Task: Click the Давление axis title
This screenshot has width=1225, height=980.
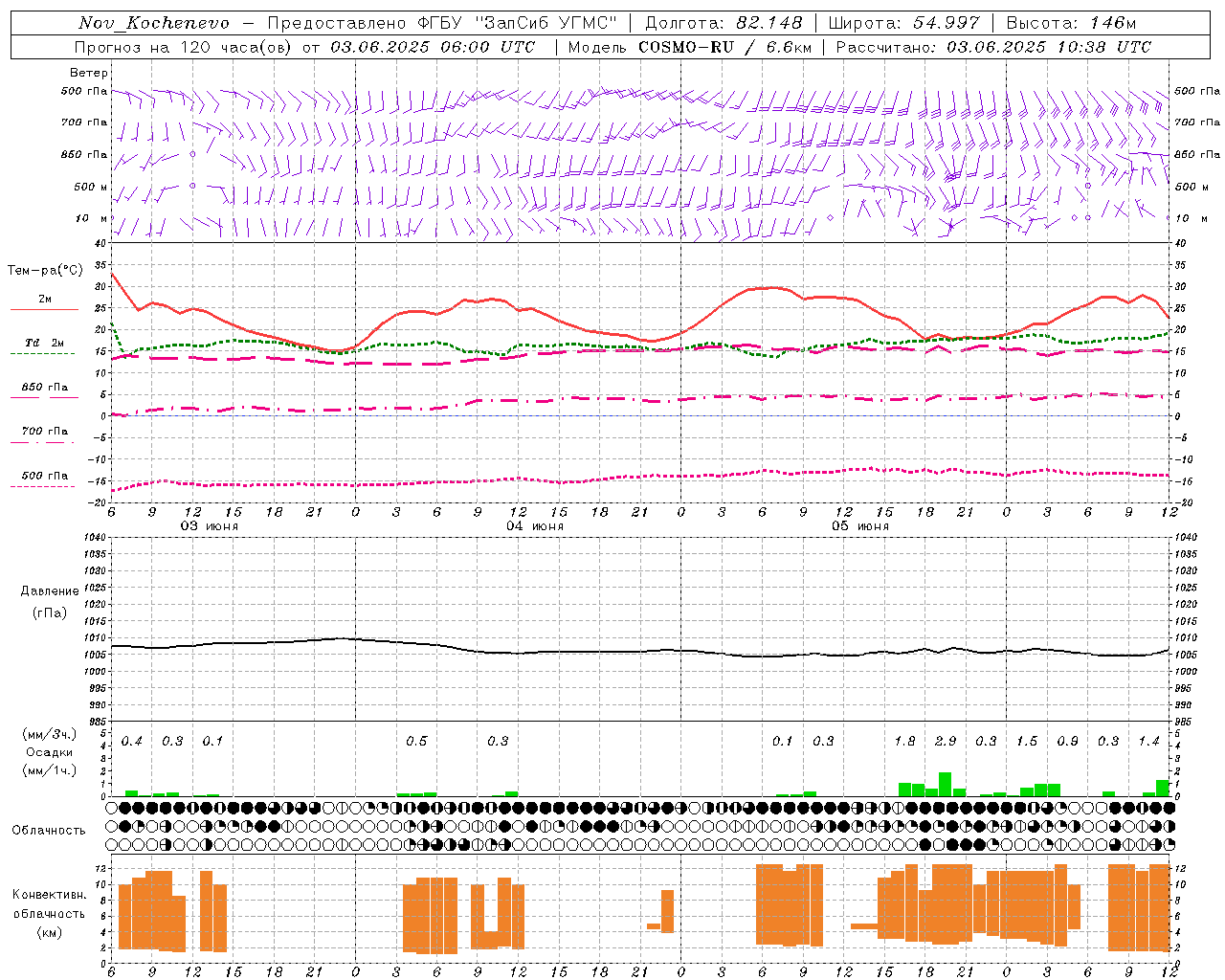Action: coord(50,591)
